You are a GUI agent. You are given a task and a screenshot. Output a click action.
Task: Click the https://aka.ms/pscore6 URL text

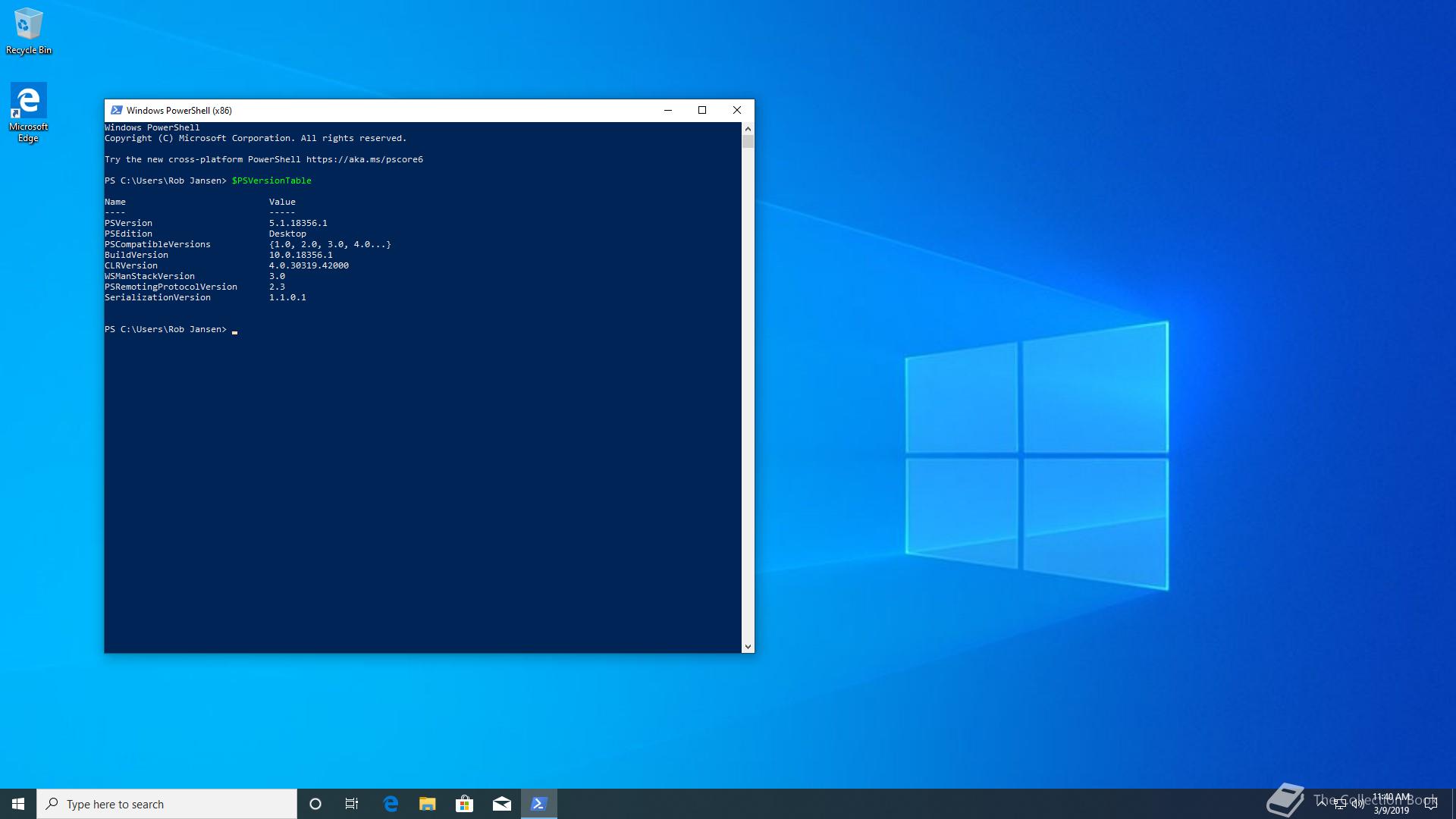(x=365, y=159)
